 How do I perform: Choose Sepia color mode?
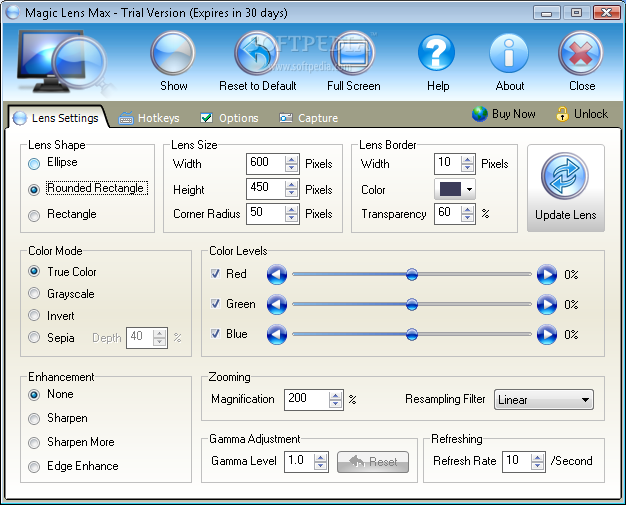[34, 337]
